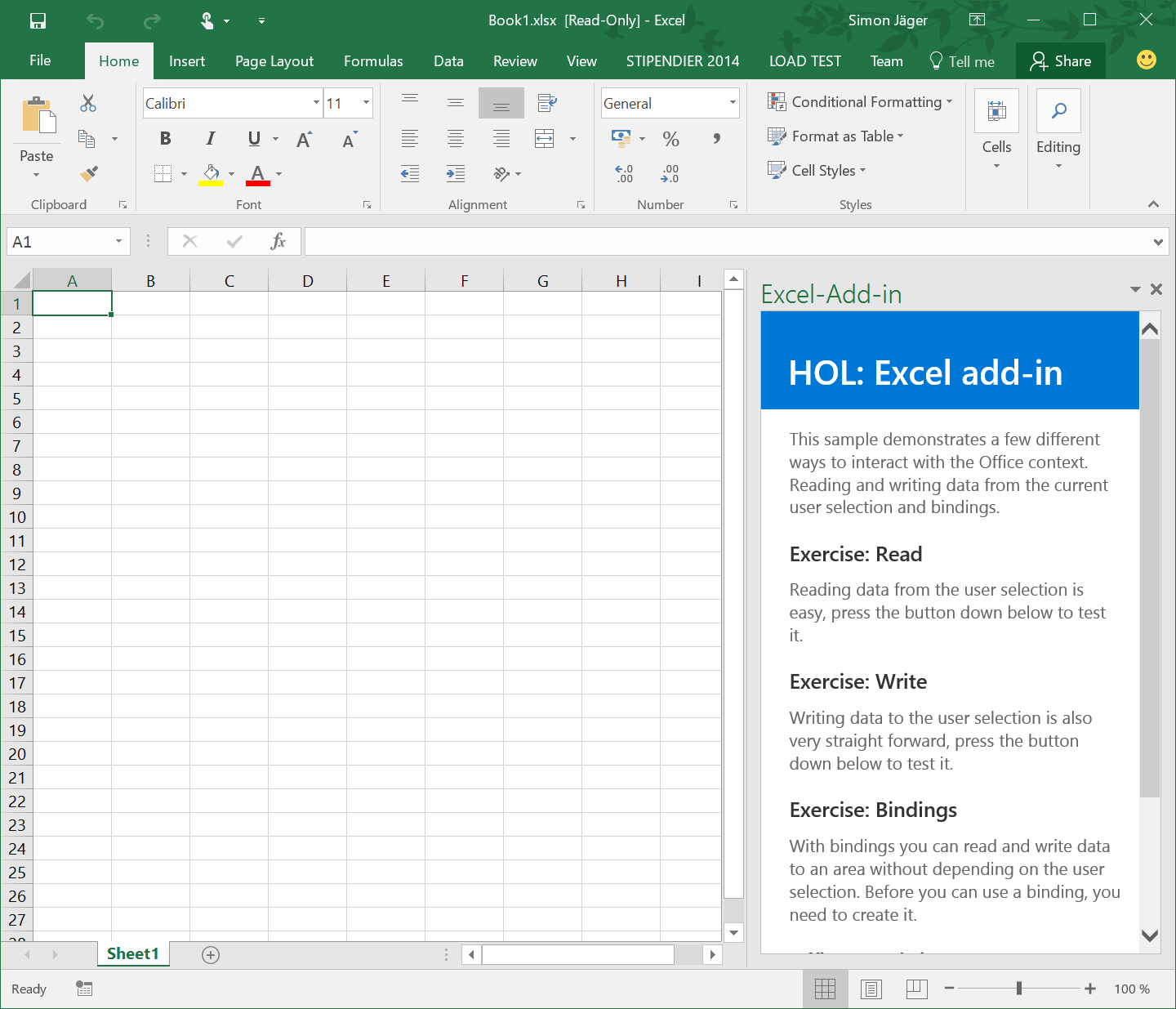The height and width of the screenshot is (1009, 1176).
Task: Apply borders using the Borders icon
Action: tap(163, 173)
